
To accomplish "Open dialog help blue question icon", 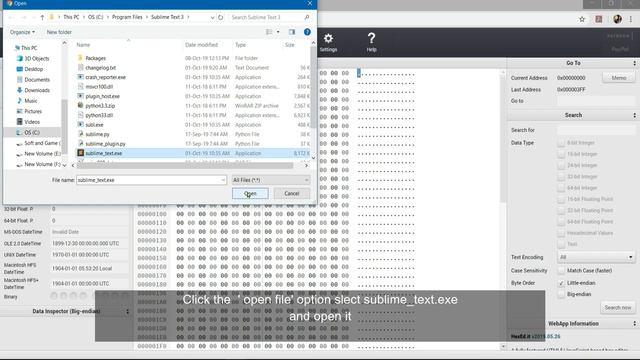I will point(307,32).
